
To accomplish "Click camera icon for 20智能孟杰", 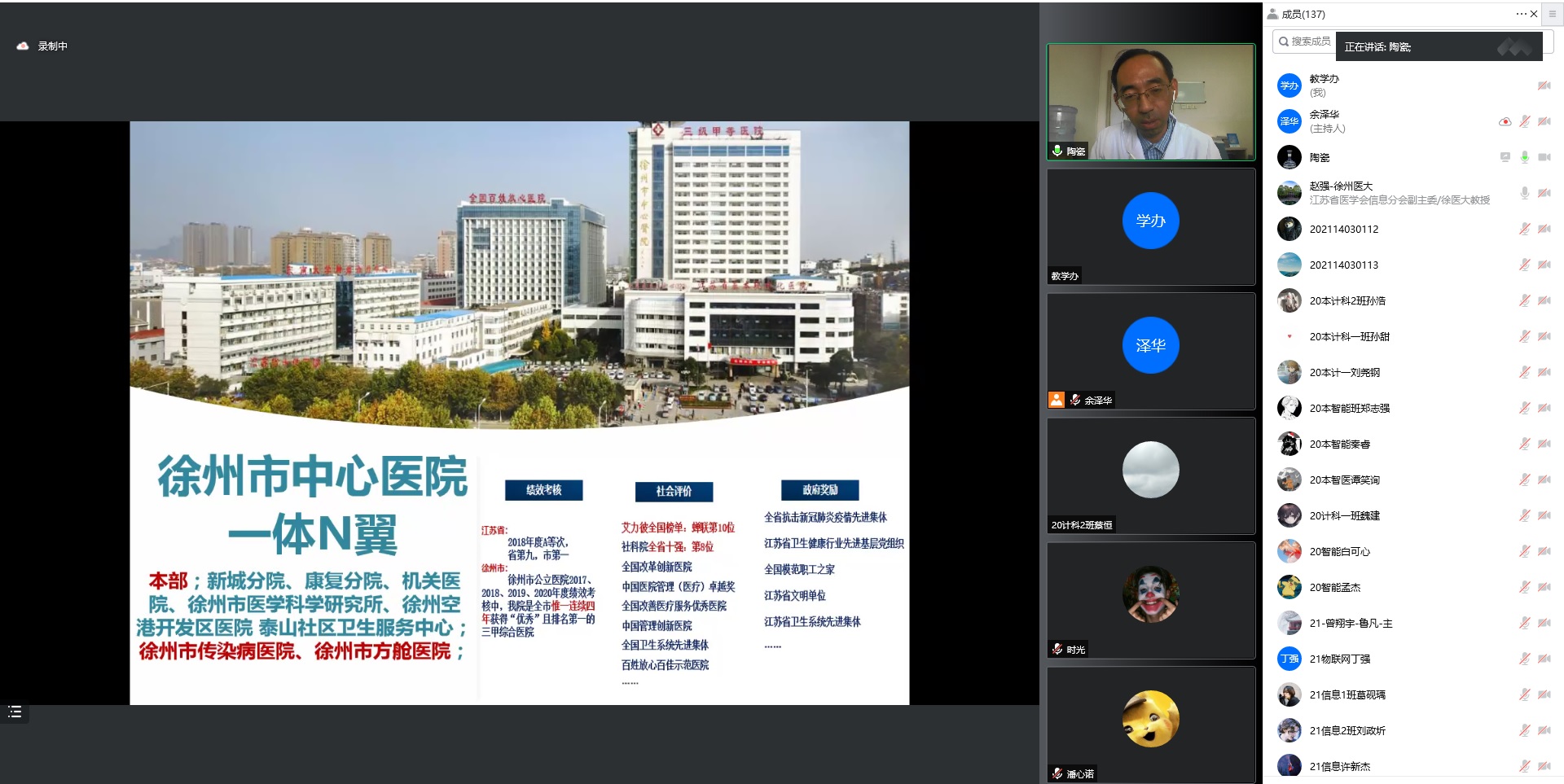I will coord(1544,587).
